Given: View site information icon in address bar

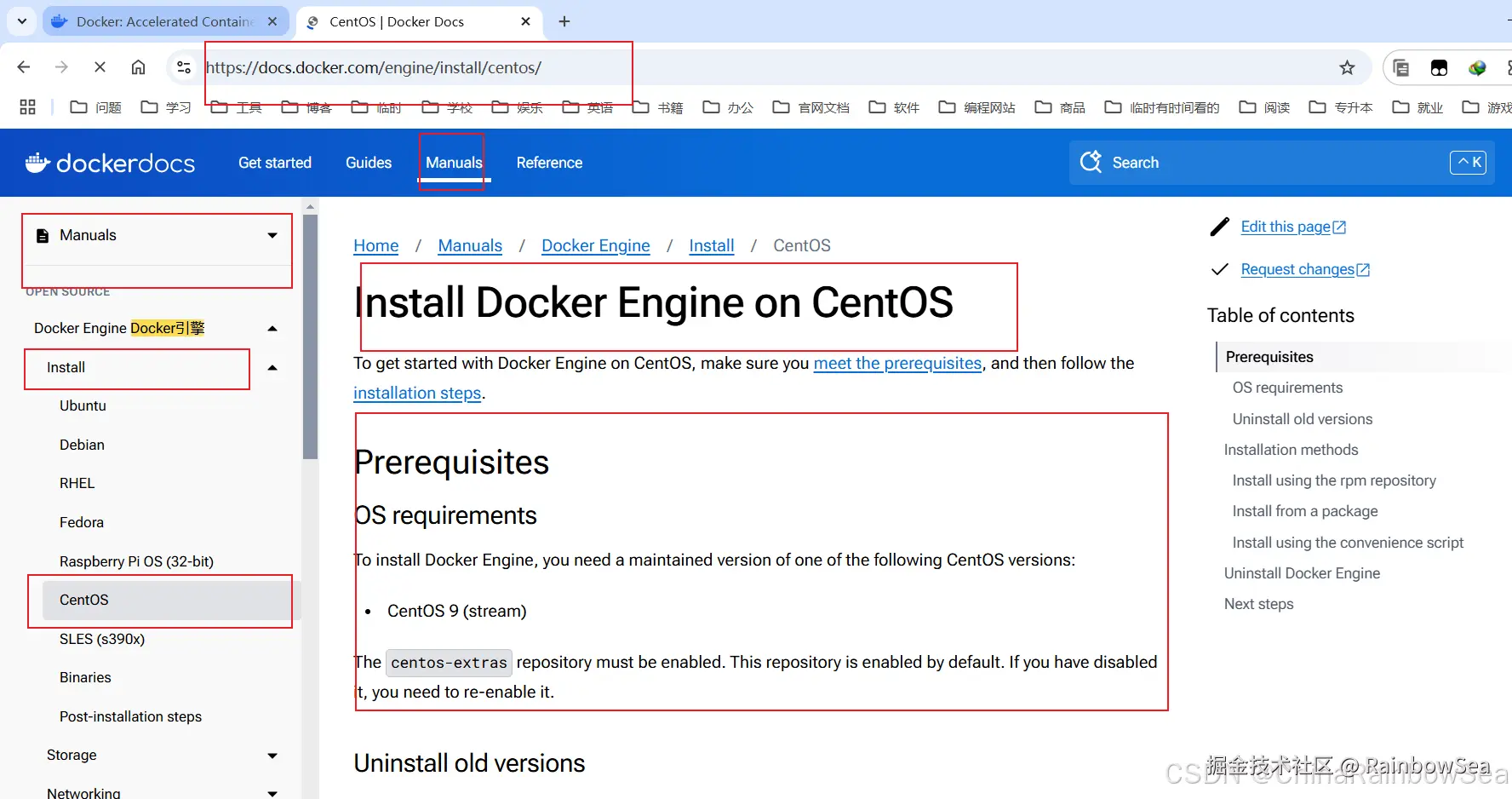Looking at the screenshot, I should [184, 67].
